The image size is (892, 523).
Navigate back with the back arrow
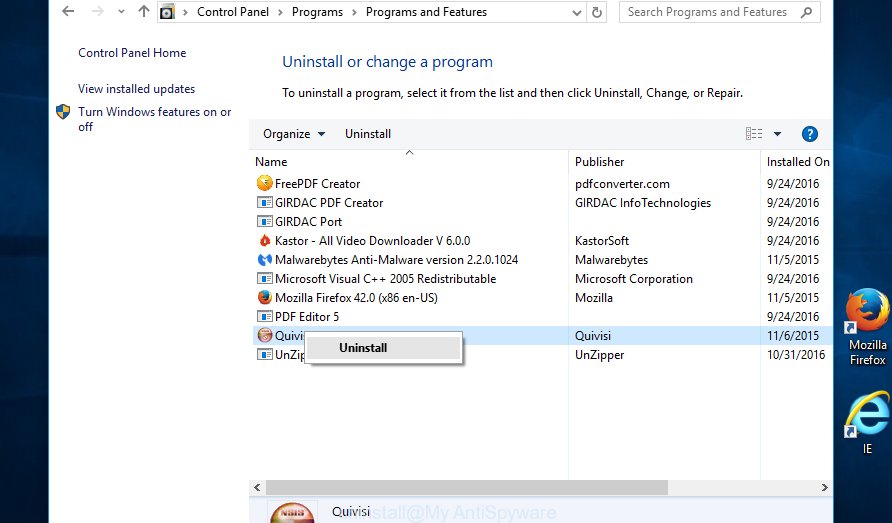point(68,13)
